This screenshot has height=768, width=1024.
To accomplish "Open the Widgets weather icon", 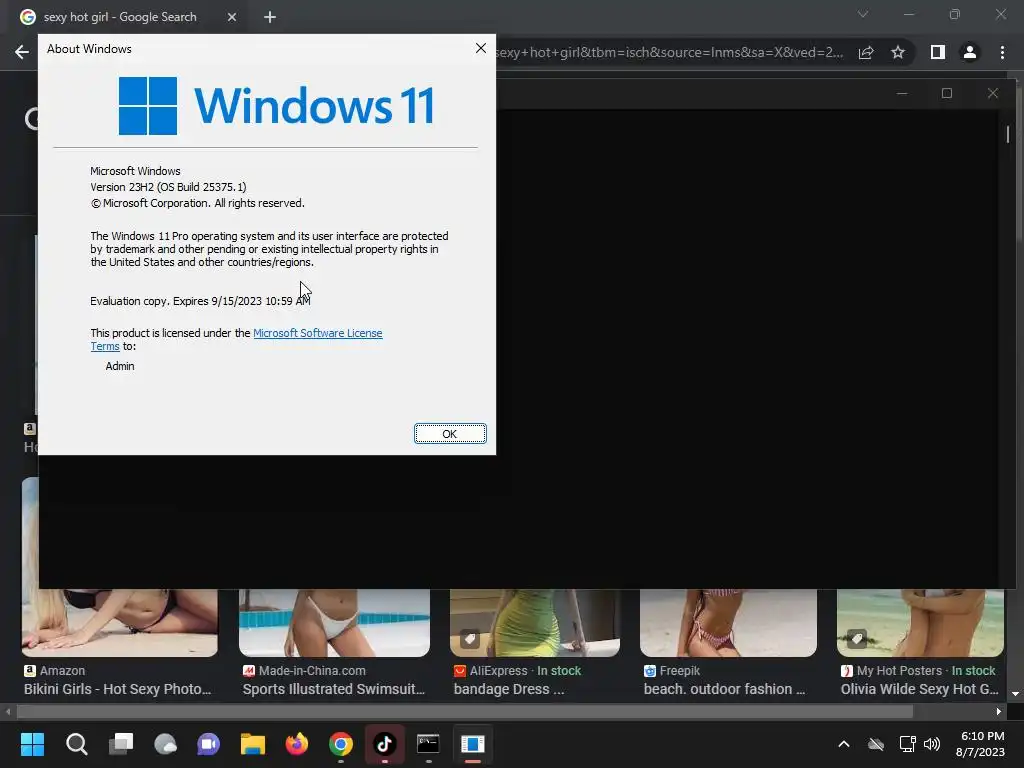I will [x=165, y=744].
